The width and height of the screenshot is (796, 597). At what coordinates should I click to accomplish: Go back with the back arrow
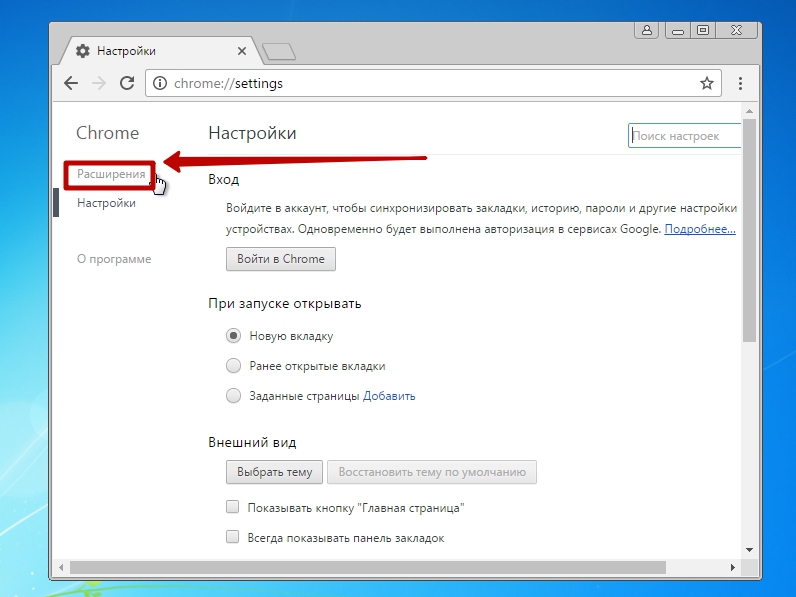pos(71,83)
